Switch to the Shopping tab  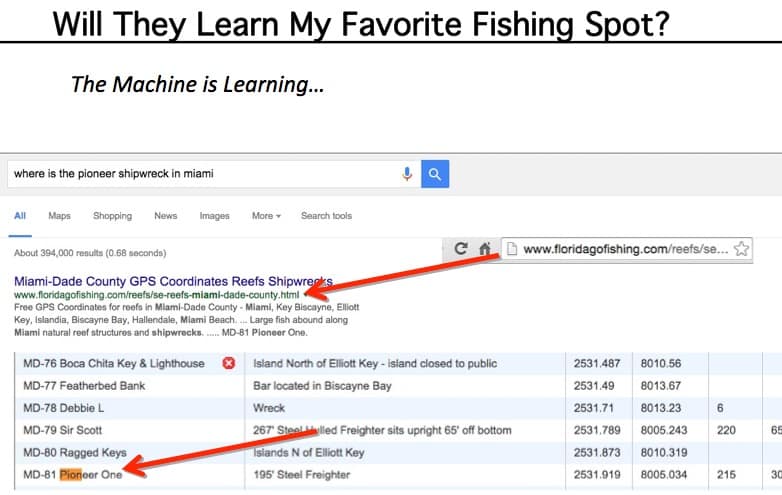pos(112,216)
